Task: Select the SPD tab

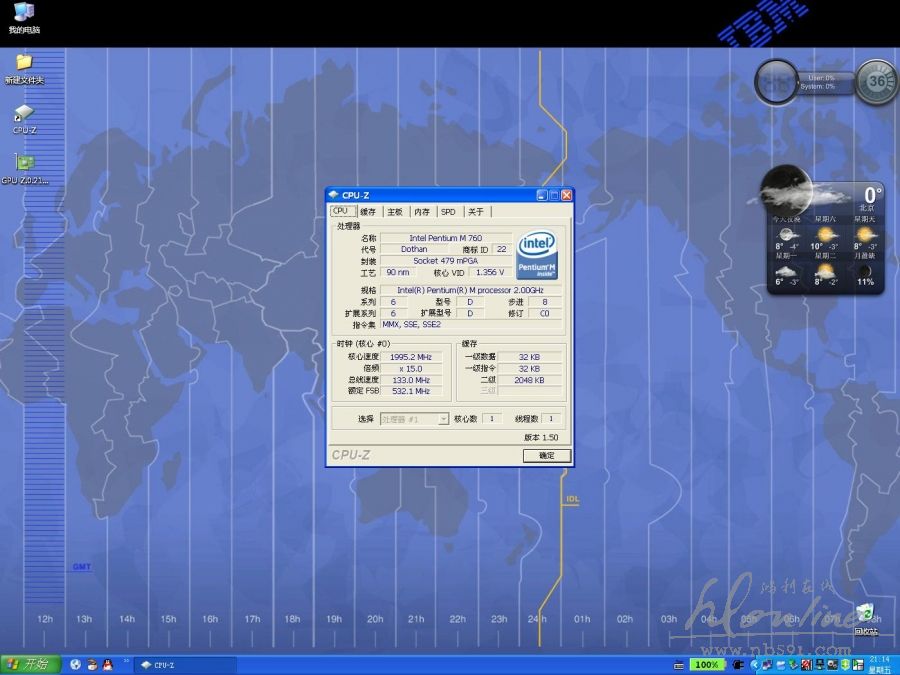Action: point(448,212)
